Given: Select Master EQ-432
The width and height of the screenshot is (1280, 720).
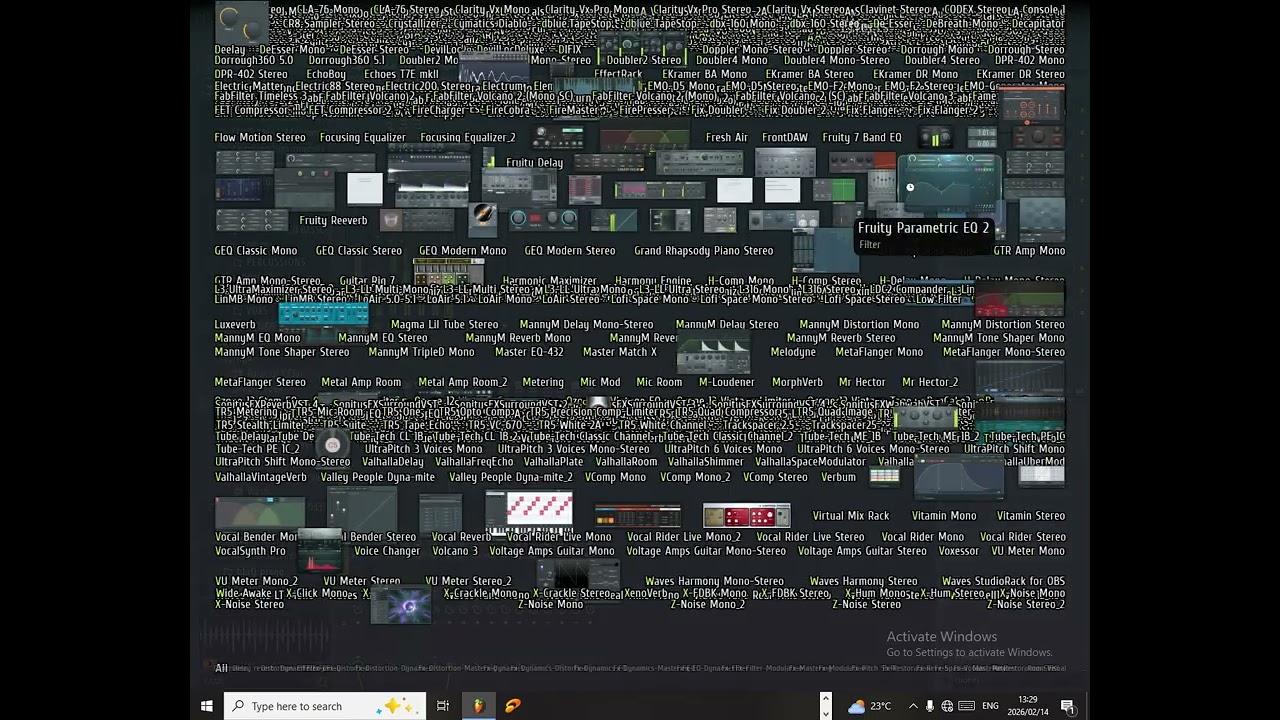Looking at the screenshot, I should tap(529, 352).
